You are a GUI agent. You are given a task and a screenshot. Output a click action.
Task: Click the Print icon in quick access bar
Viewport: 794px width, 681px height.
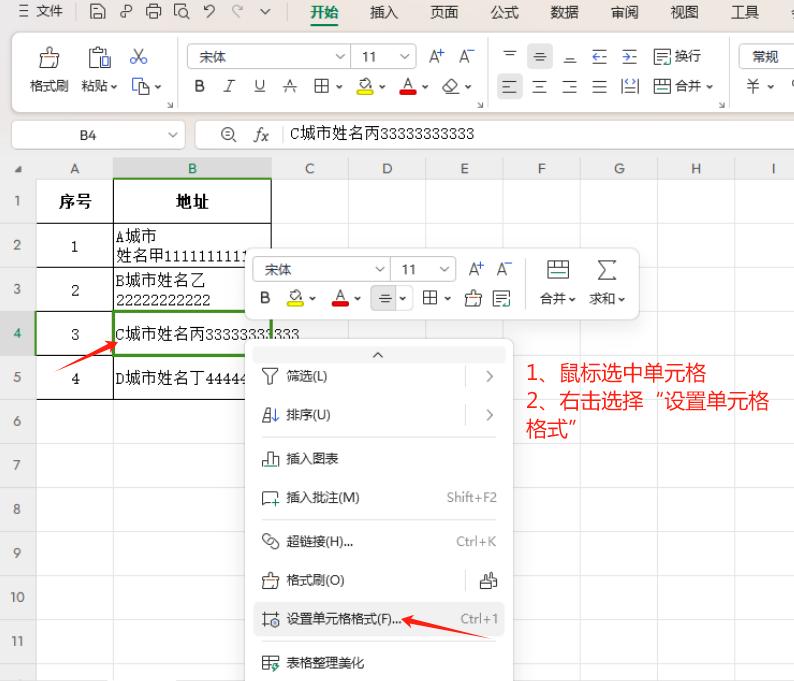coord(153,11)
